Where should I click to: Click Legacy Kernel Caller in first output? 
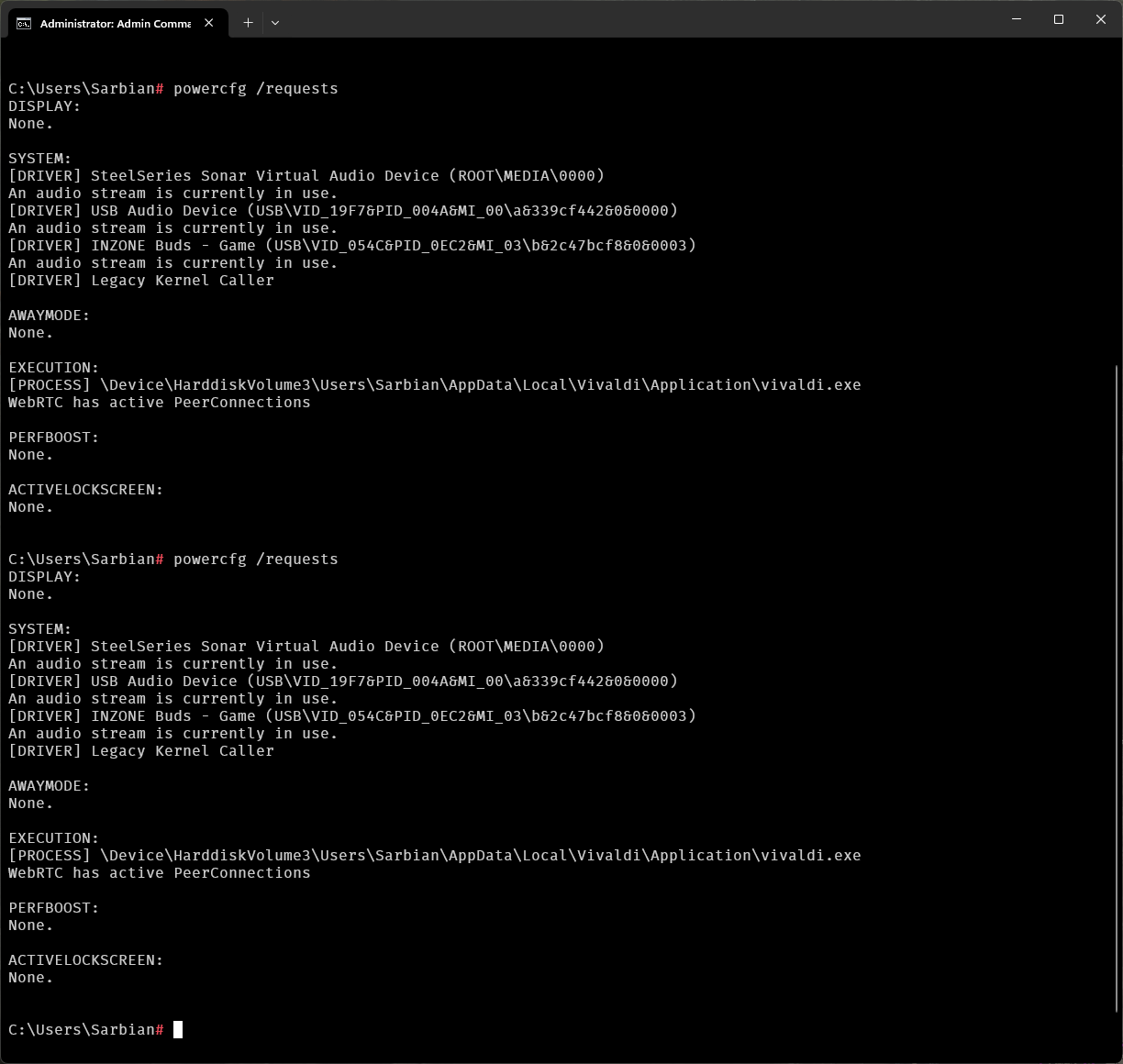pos(182,281)
